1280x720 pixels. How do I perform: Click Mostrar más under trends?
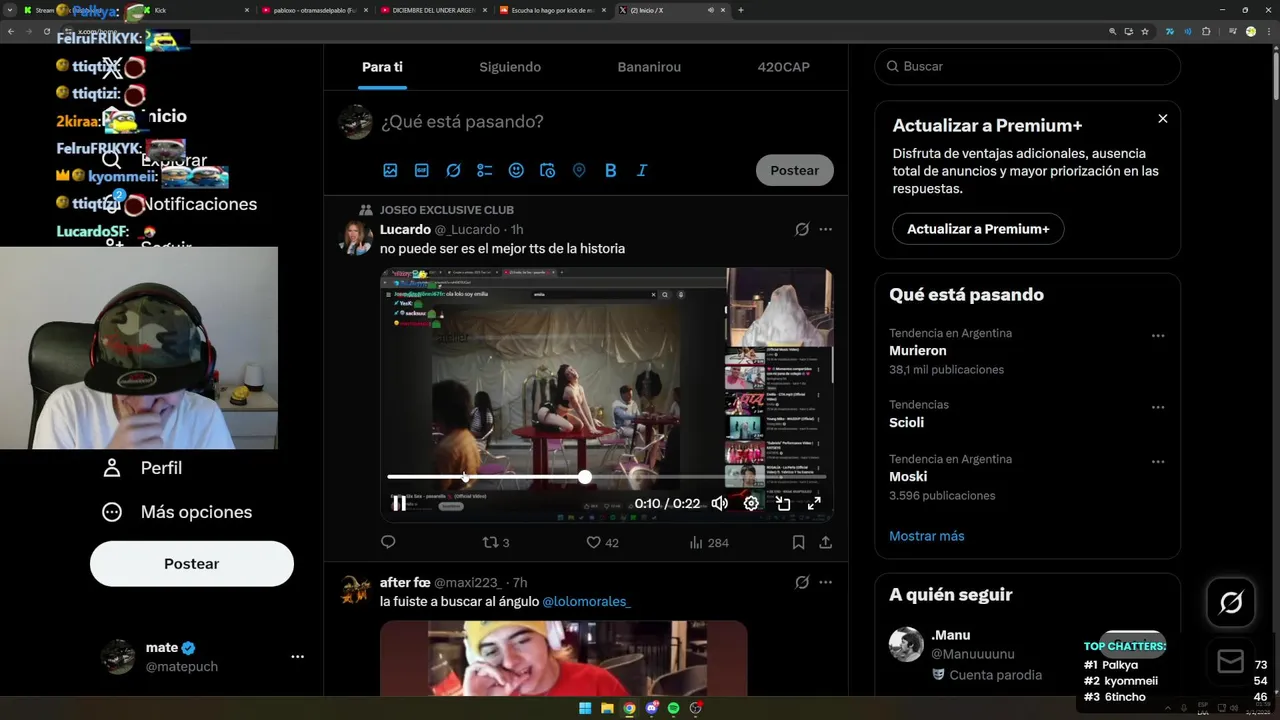927,536
